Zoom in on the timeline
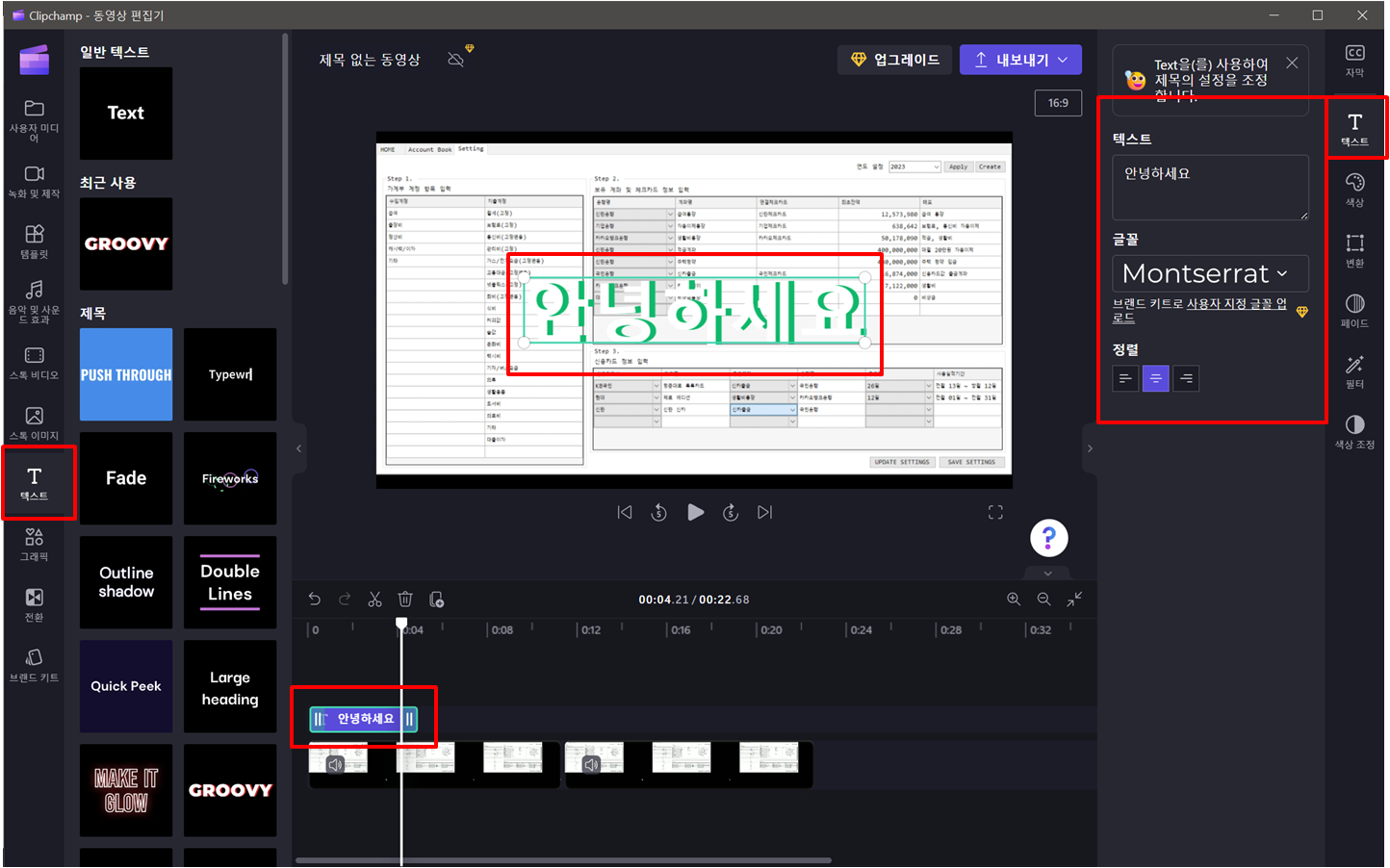This screenshot has height=868, width=1390. [x=1014, y=599]
